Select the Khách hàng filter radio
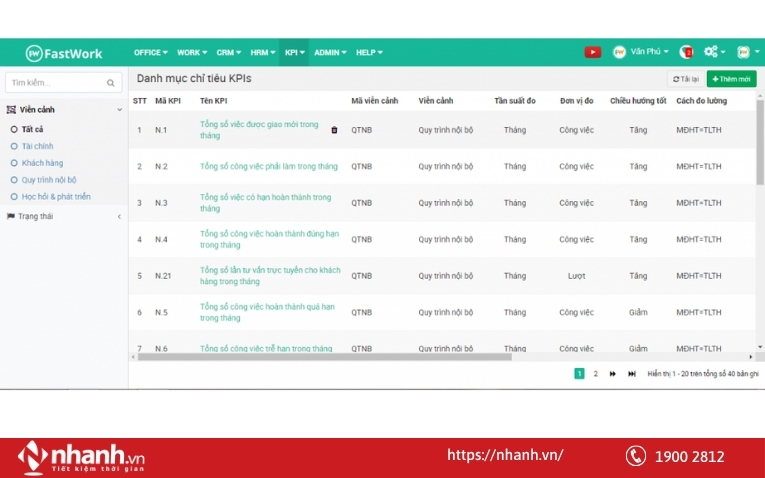Screen dimensions: 765x478 pos(14,163)
